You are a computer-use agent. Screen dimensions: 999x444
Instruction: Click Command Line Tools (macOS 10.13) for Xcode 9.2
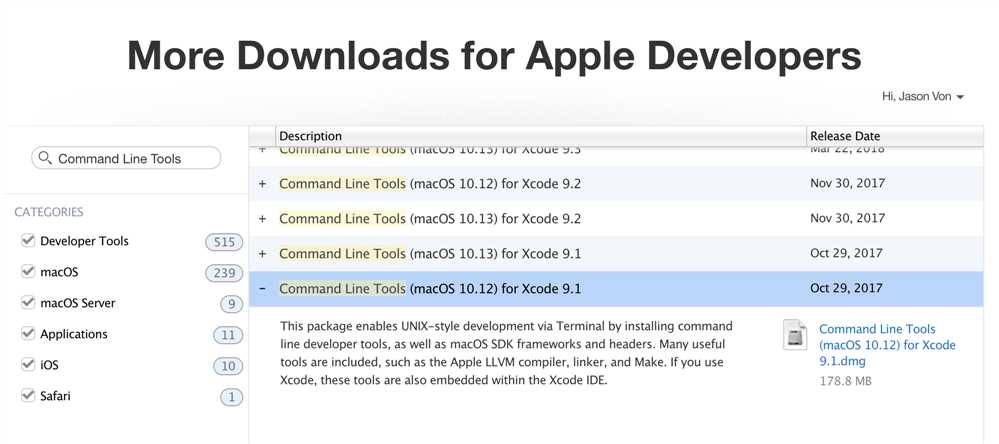[430, 218]
